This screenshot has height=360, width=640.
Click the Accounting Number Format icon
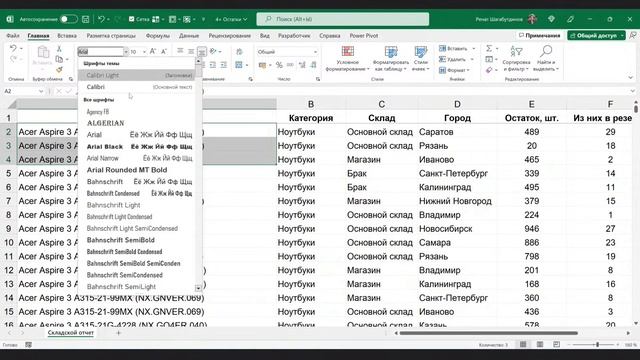point(262,65)
